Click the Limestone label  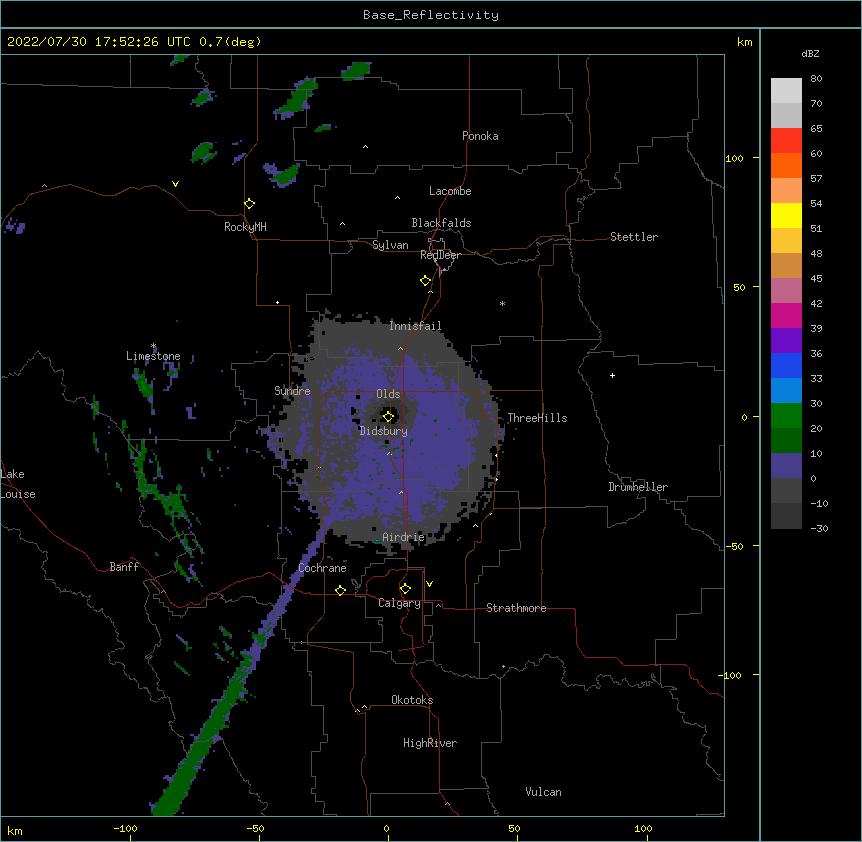pos(153,356)
